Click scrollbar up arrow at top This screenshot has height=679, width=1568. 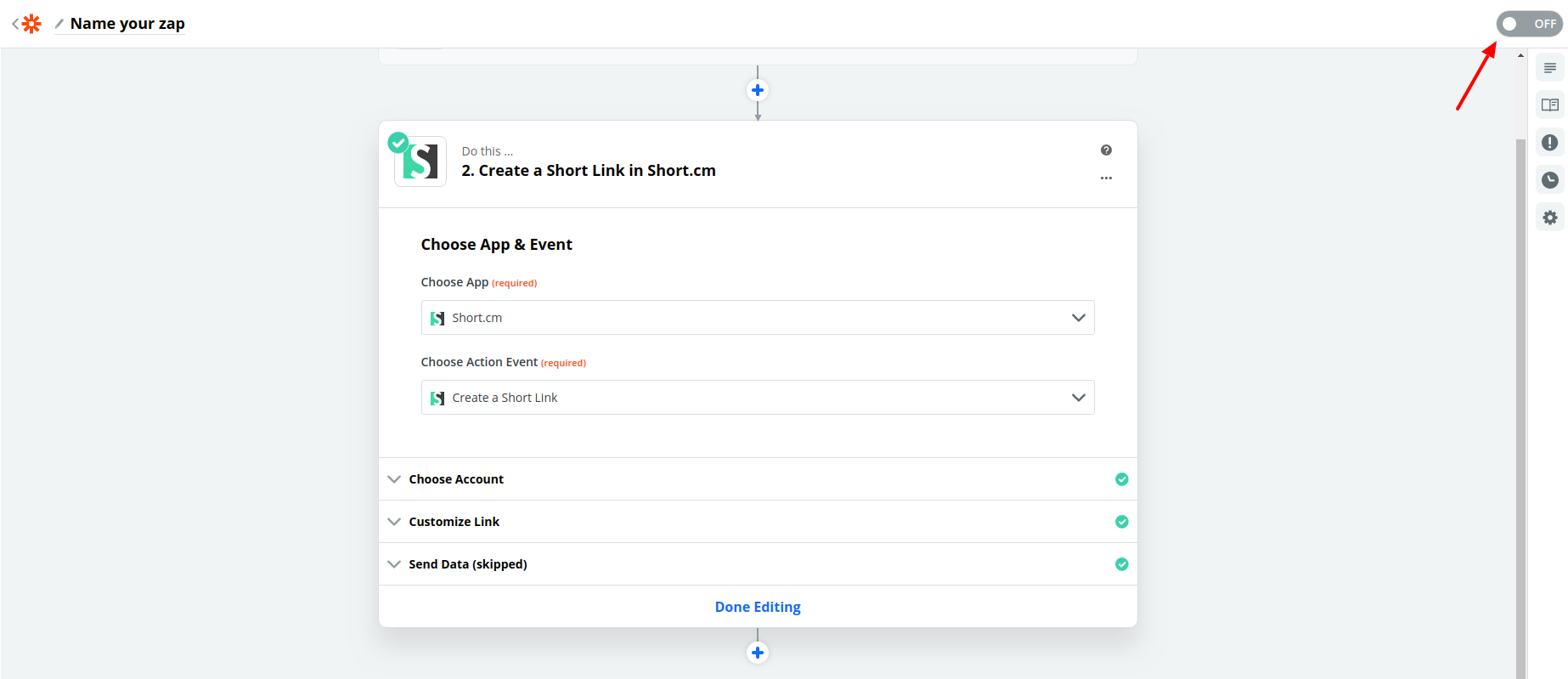pos(1520,55)
